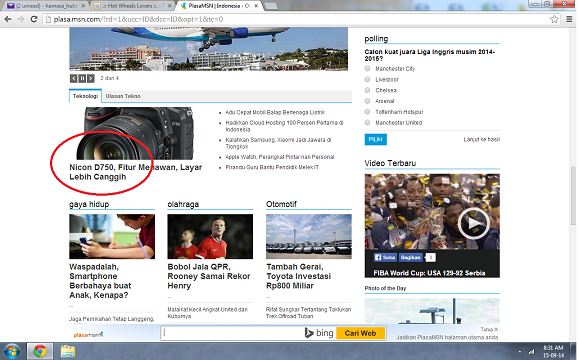The image size is (579, 360).
Task: Click the Rooney football thumbnail
Action: 210,236
